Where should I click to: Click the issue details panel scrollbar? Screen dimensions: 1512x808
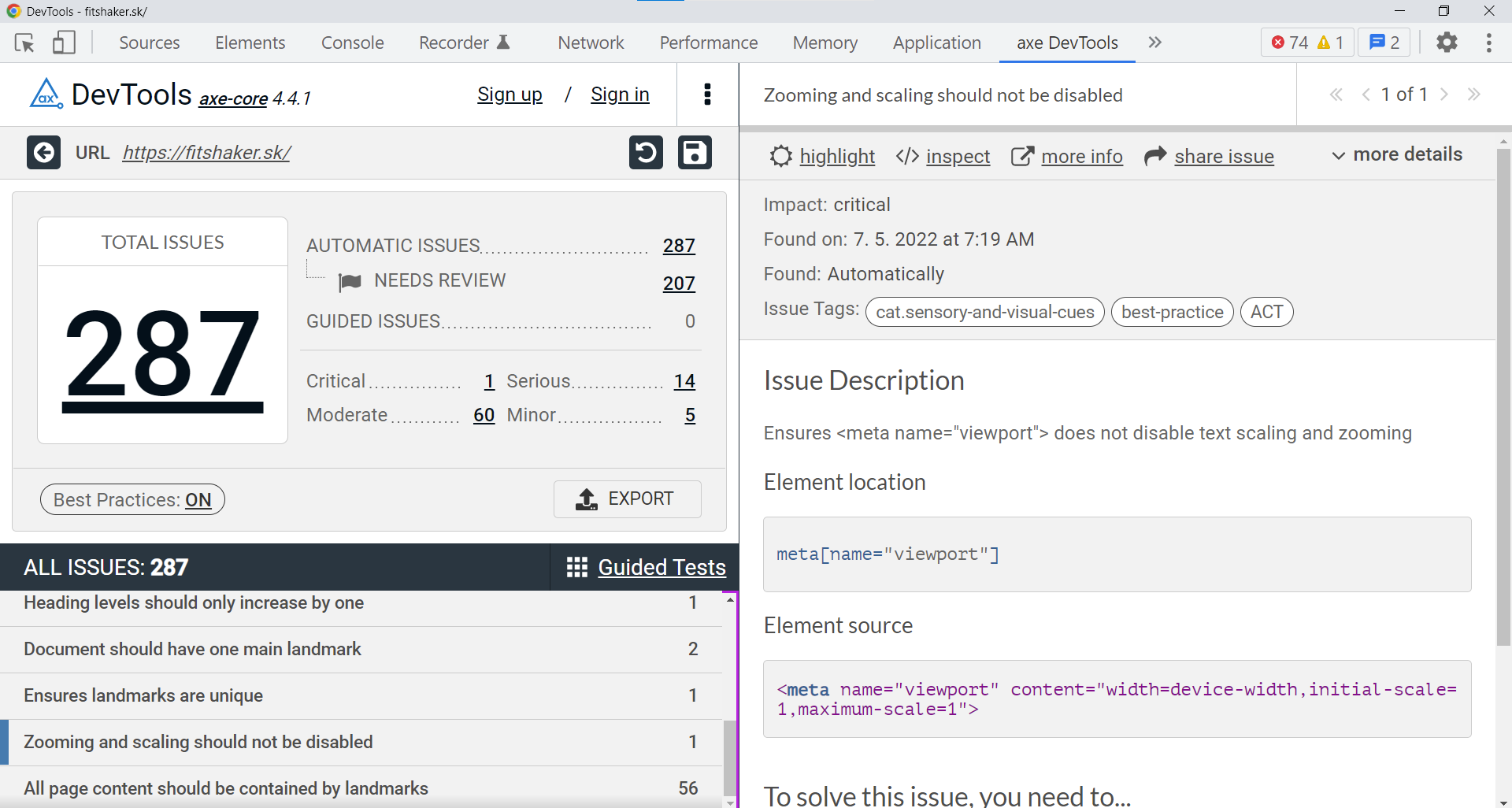pyautogui.click(x=1503, y=394)
